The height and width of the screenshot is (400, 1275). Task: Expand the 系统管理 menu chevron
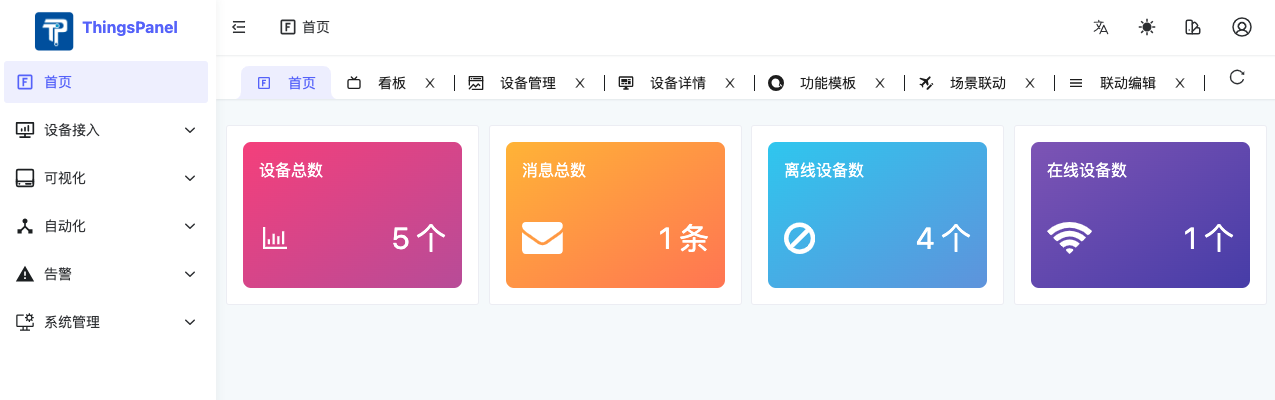[x=190, y=322]
